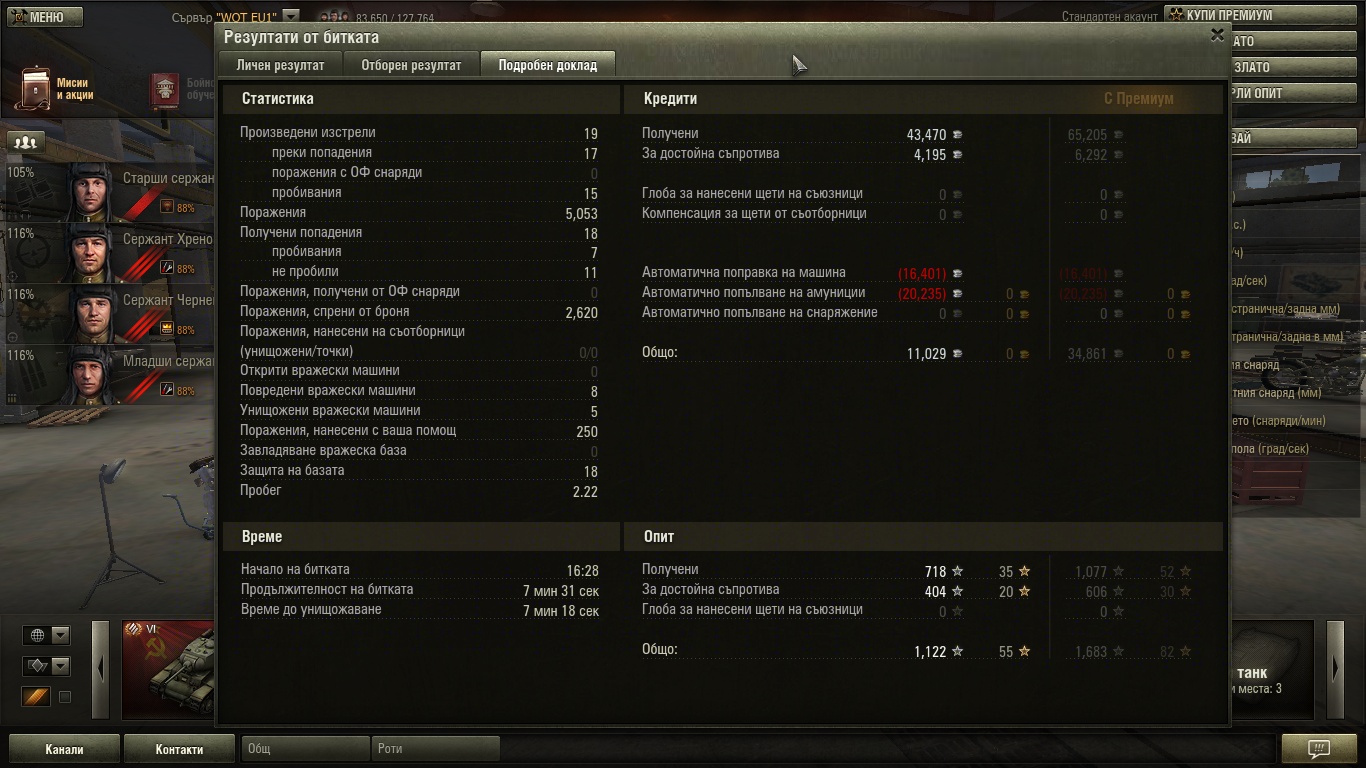Open the МЕНЮ button
Screen dimensions: 1366x768
[42, 17]
